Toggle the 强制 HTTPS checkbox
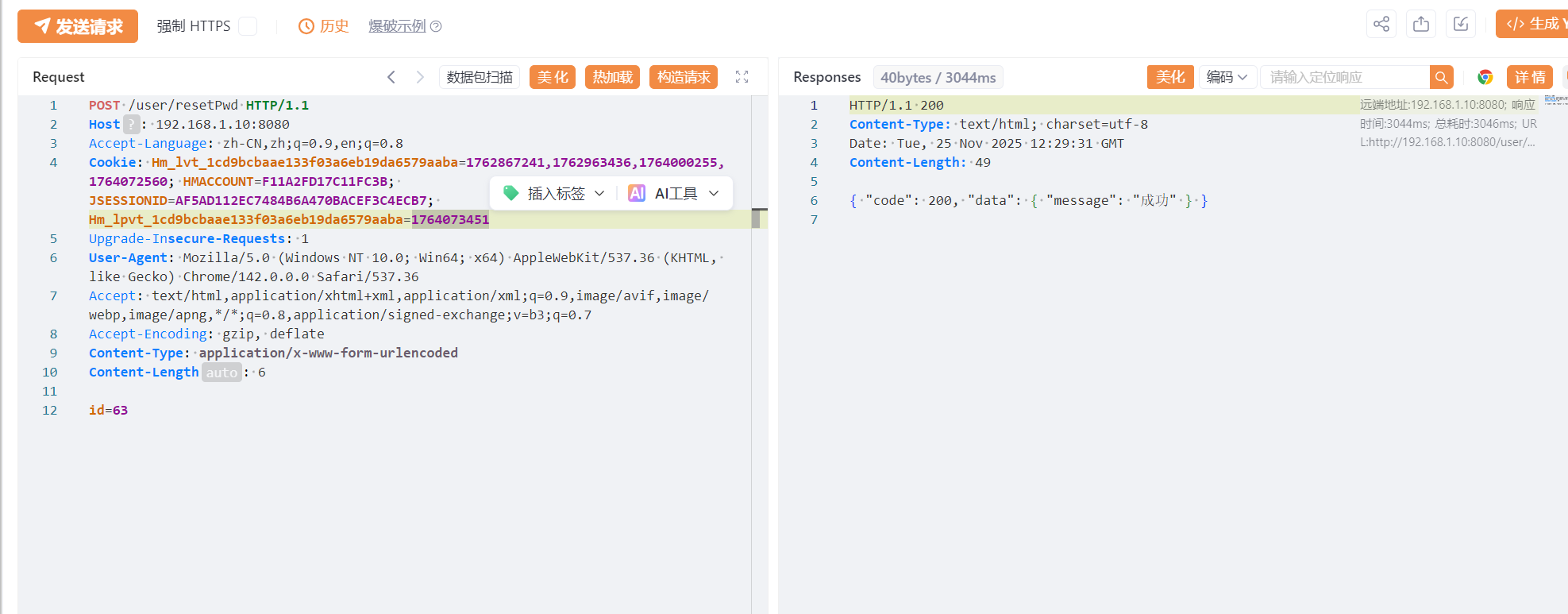The height and width of the screenshot is (614, 1568). 248,26
